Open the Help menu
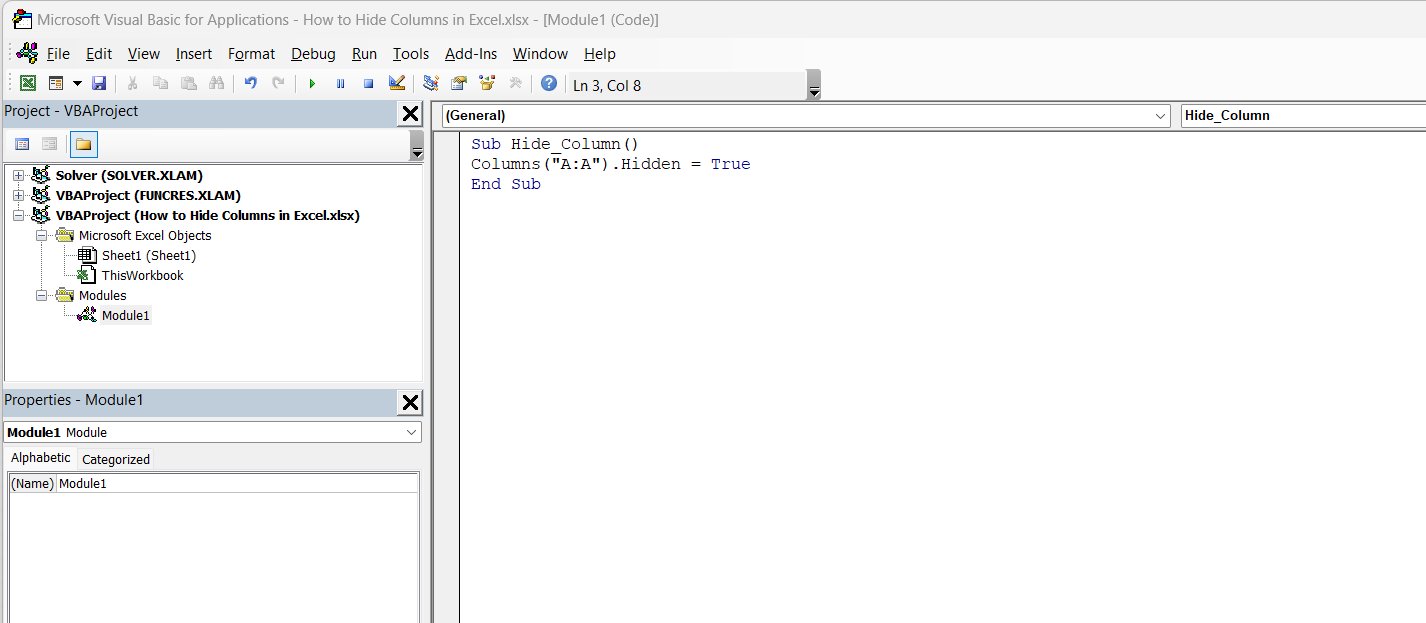The image size is (1426, 623). pyautogui.click(x=600, y=54)
